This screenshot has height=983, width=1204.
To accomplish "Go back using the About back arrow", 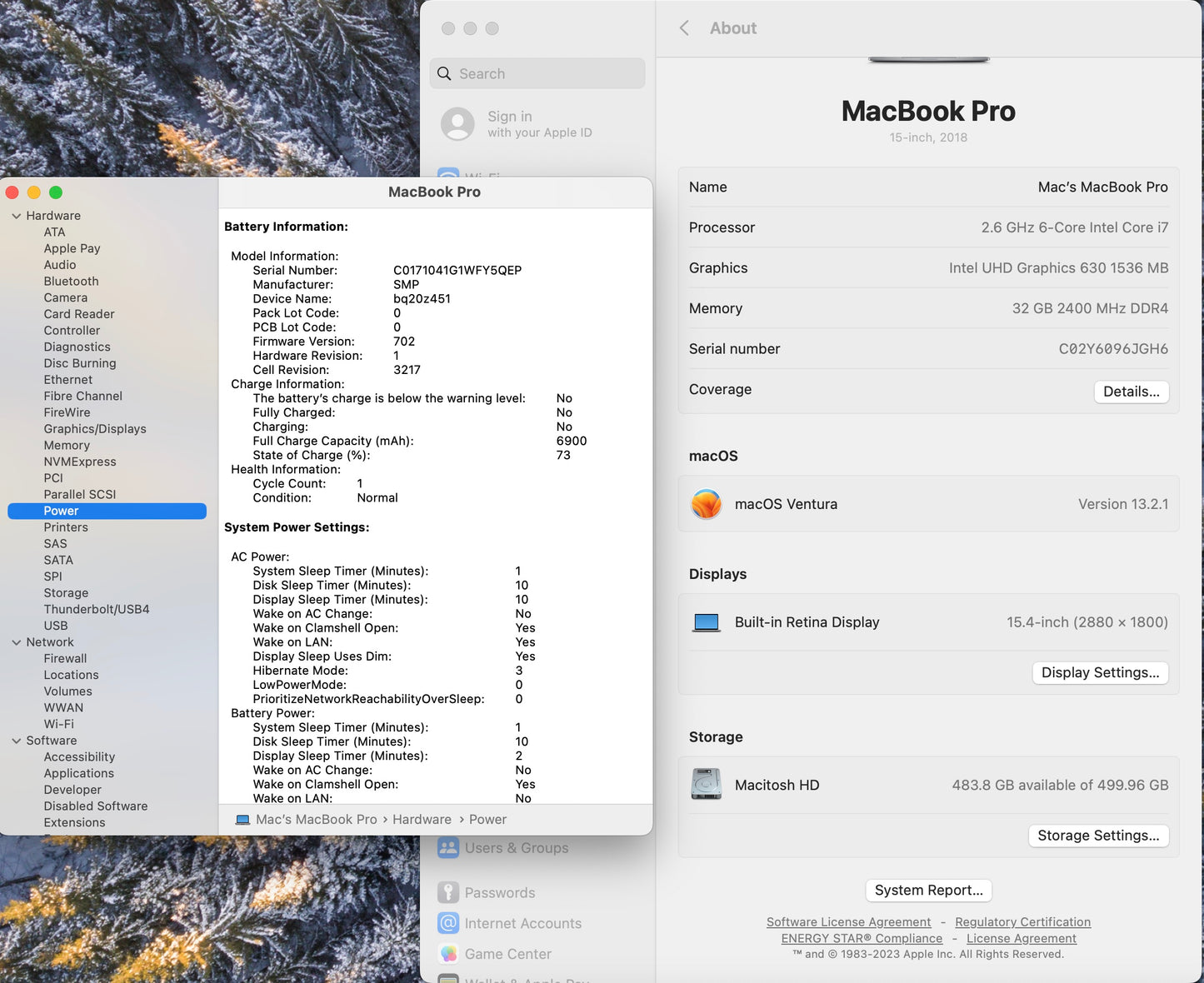I will 683,27.
